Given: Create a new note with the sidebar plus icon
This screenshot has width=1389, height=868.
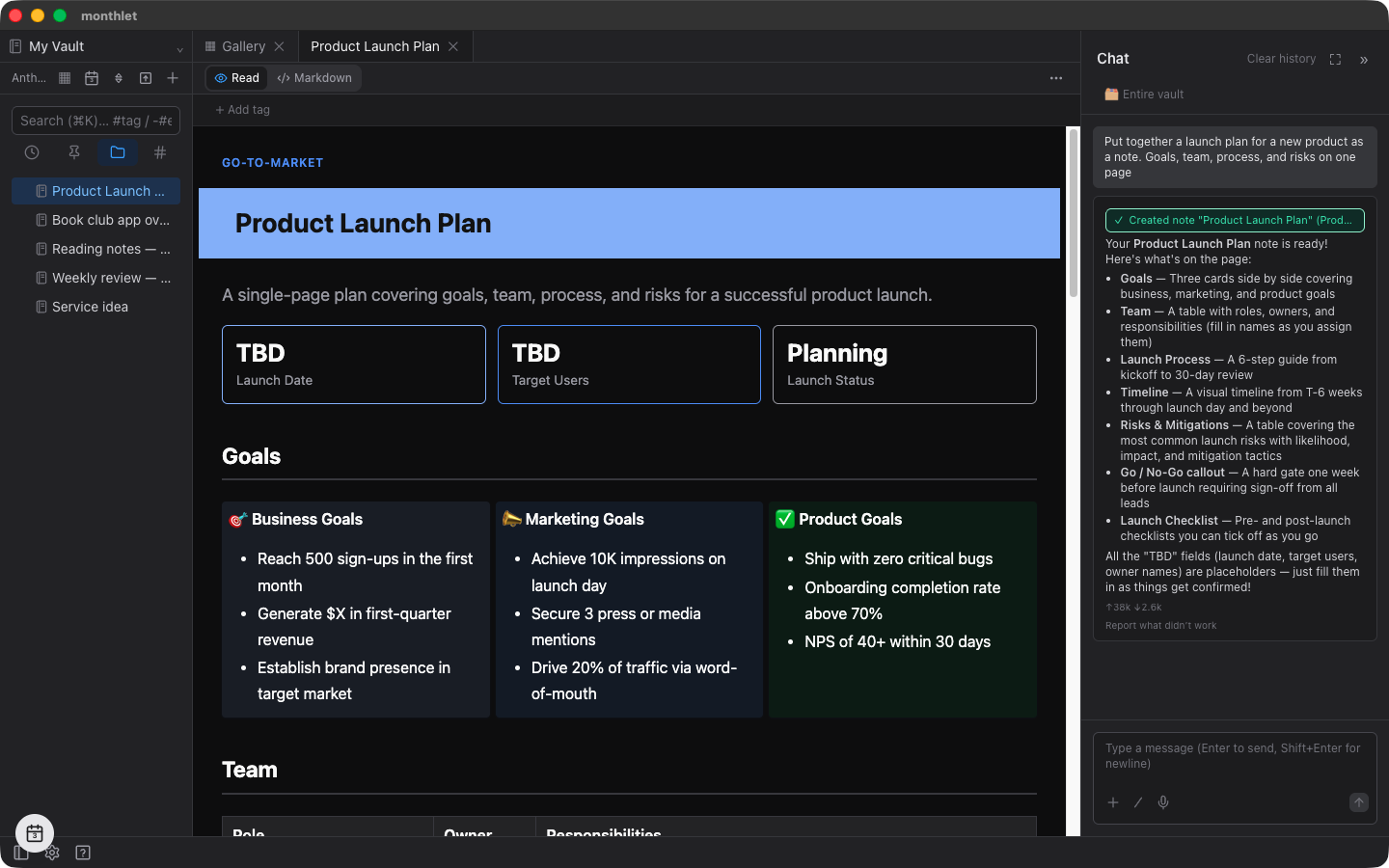Looking at the screenshot, I should (x=173, y=78).
